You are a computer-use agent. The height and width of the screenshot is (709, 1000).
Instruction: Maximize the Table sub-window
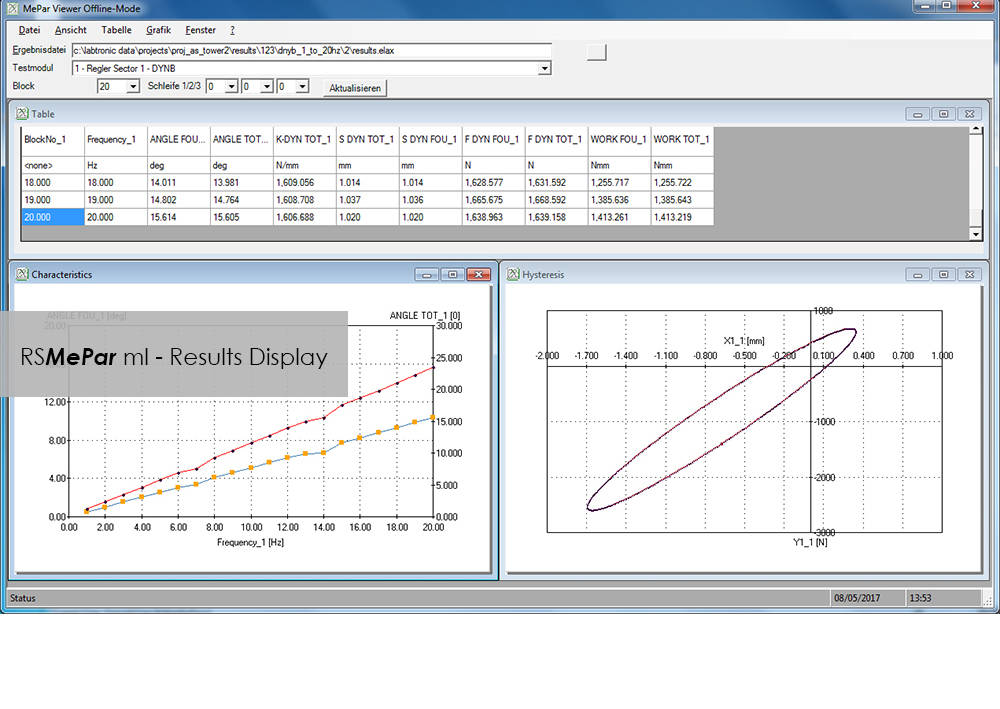point(944,114)
